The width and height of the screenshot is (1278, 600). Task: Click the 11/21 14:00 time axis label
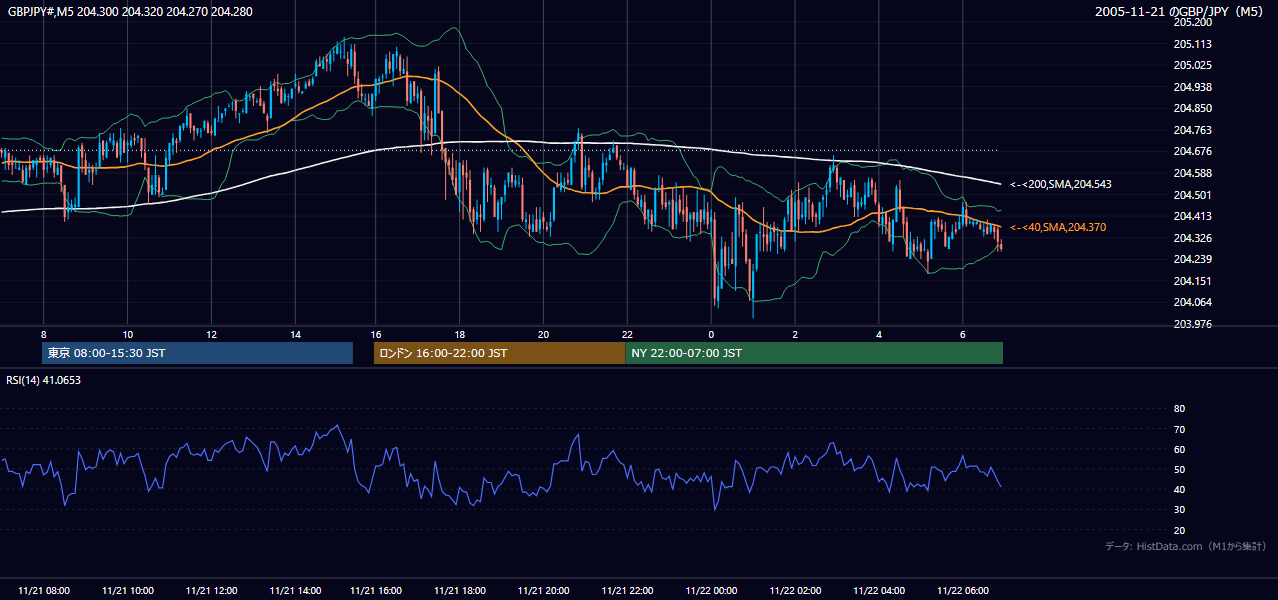point(296,591)
